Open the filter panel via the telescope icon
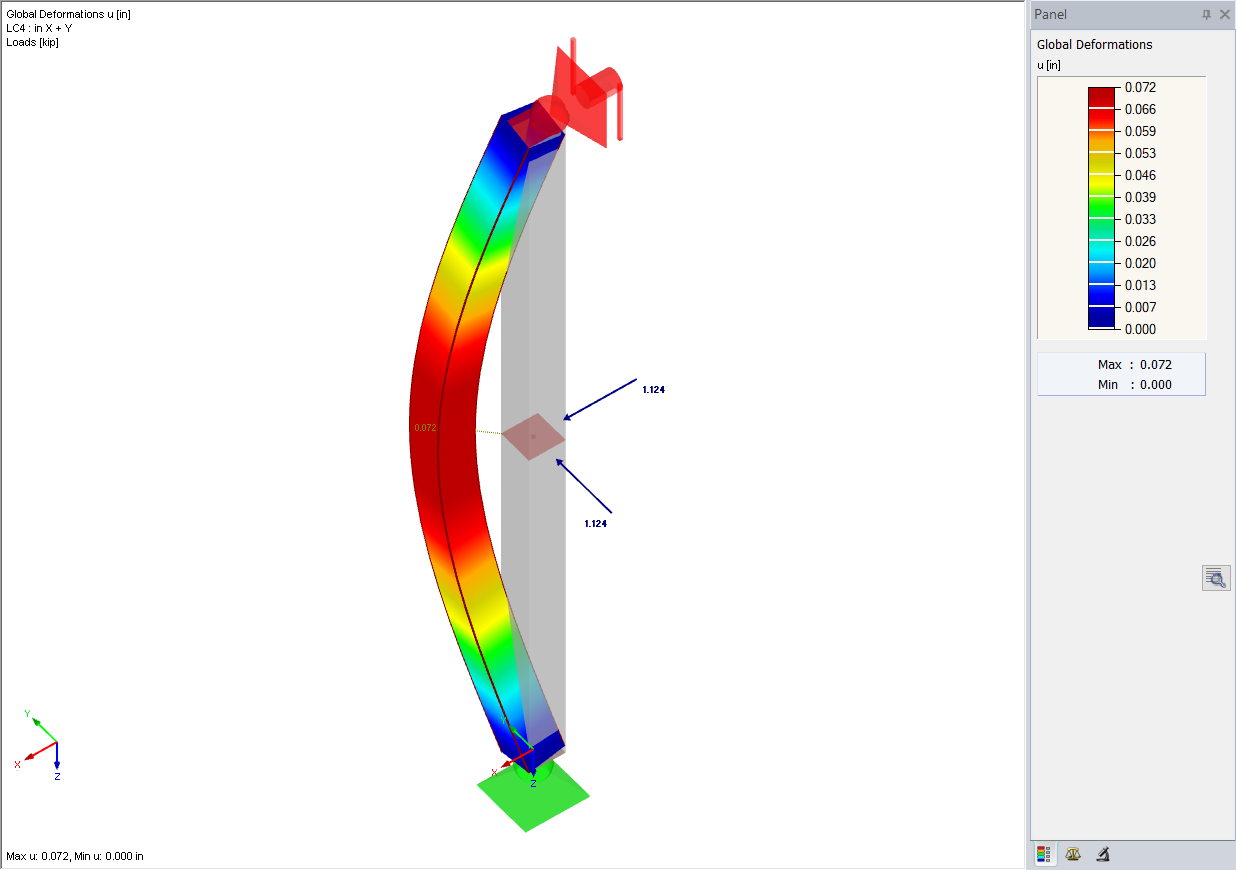The width and height of the screenshot is (1236, 870). (1102, 854)
